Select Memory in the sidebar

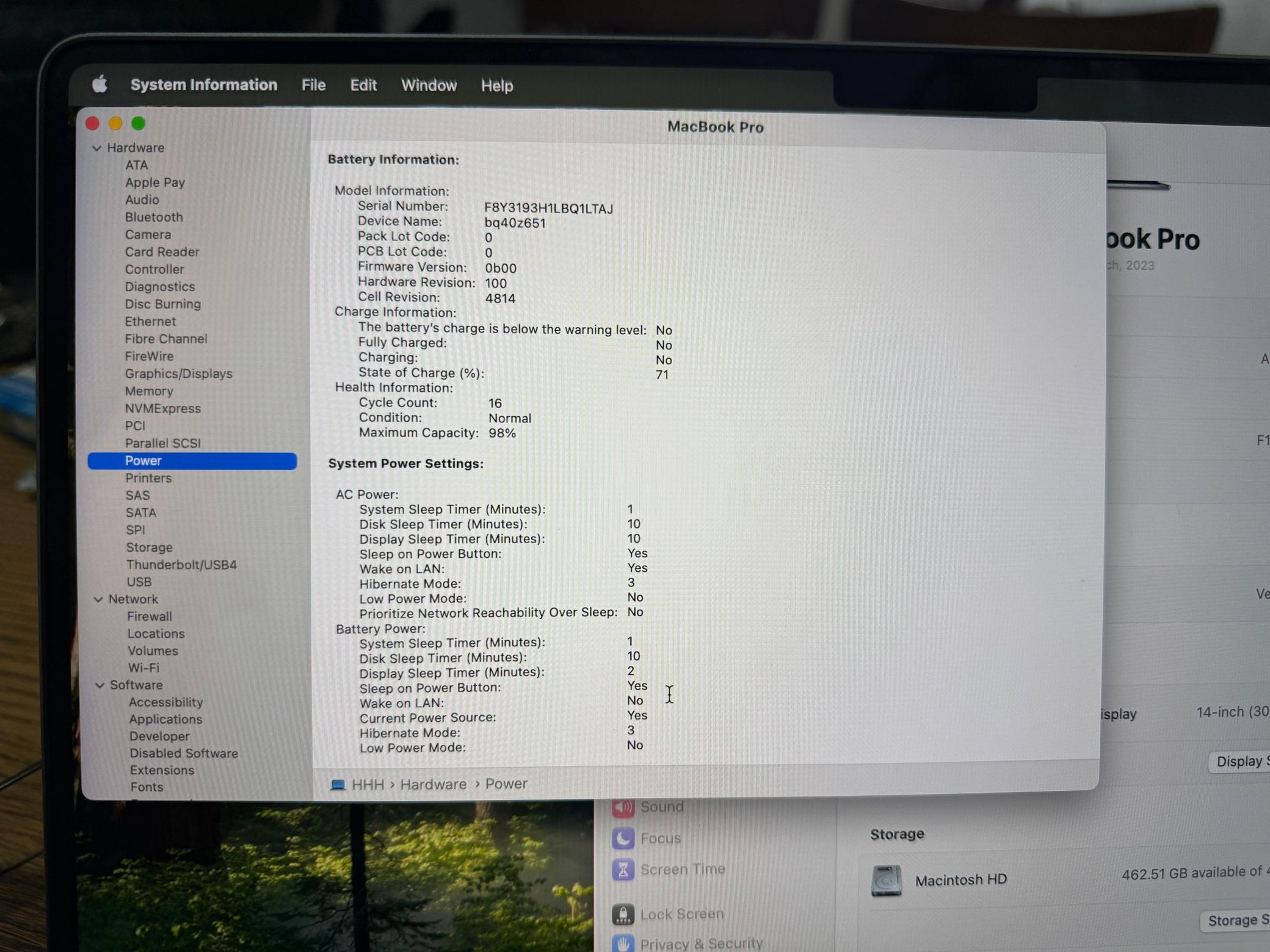point(149,391)
